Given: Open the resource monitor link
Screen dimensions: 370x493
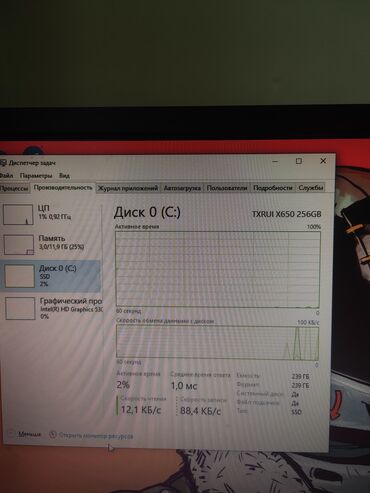Looking at the screenshot, I should 96,435.
